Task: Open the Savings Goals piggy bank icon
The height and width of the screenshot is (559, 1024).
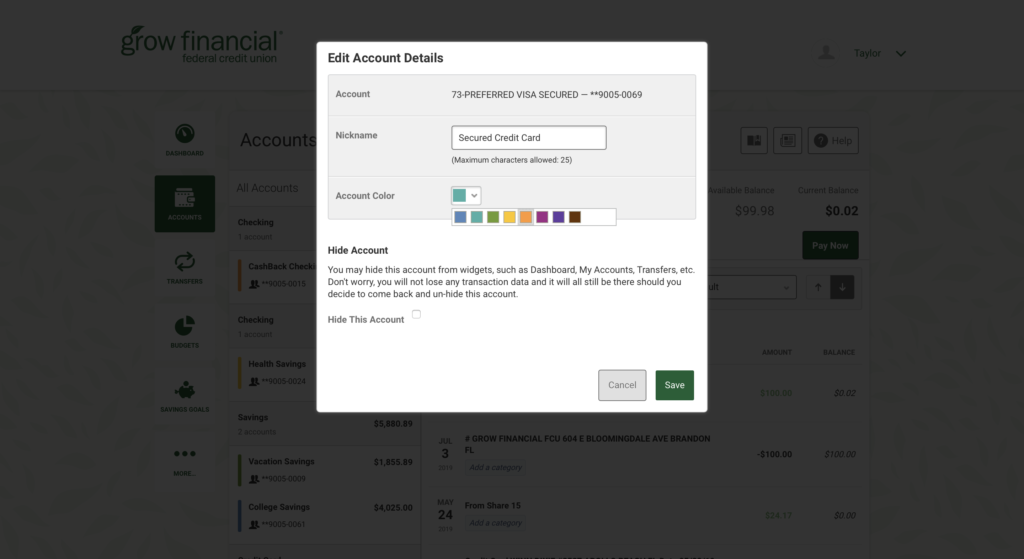Action: [x=185, y=391]
